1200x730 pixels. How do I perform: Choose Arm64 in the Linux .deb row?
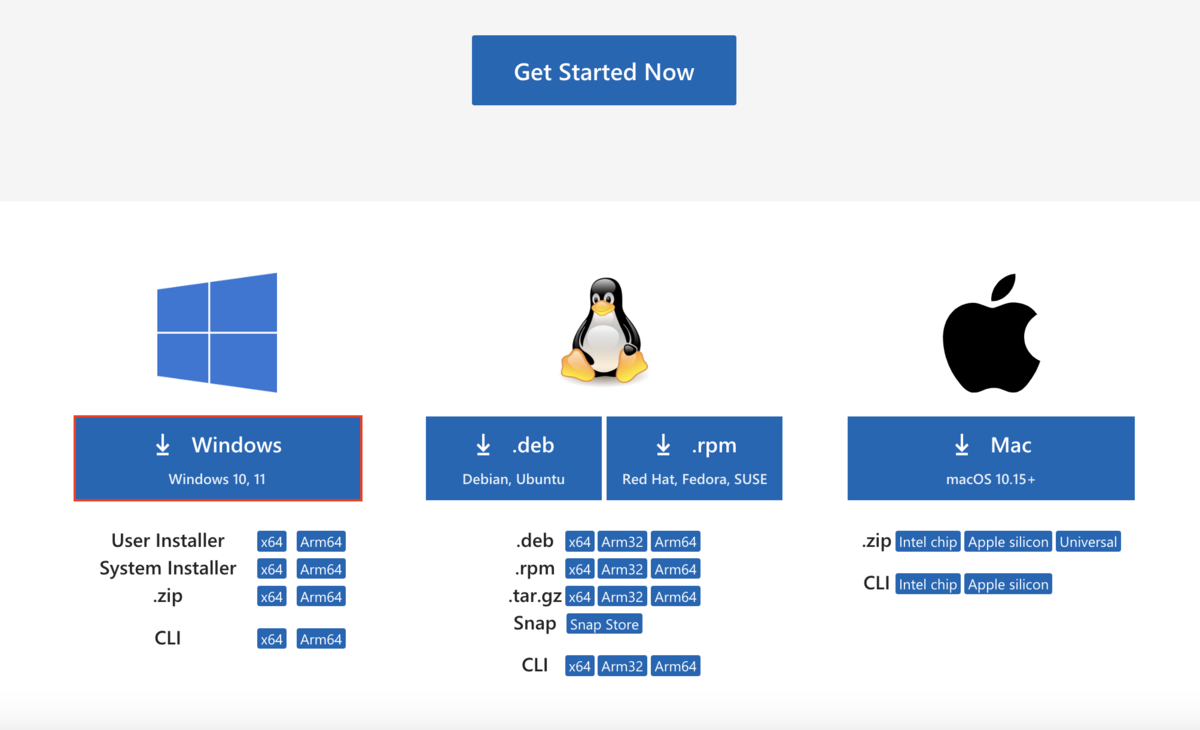(x=675, y=542)
